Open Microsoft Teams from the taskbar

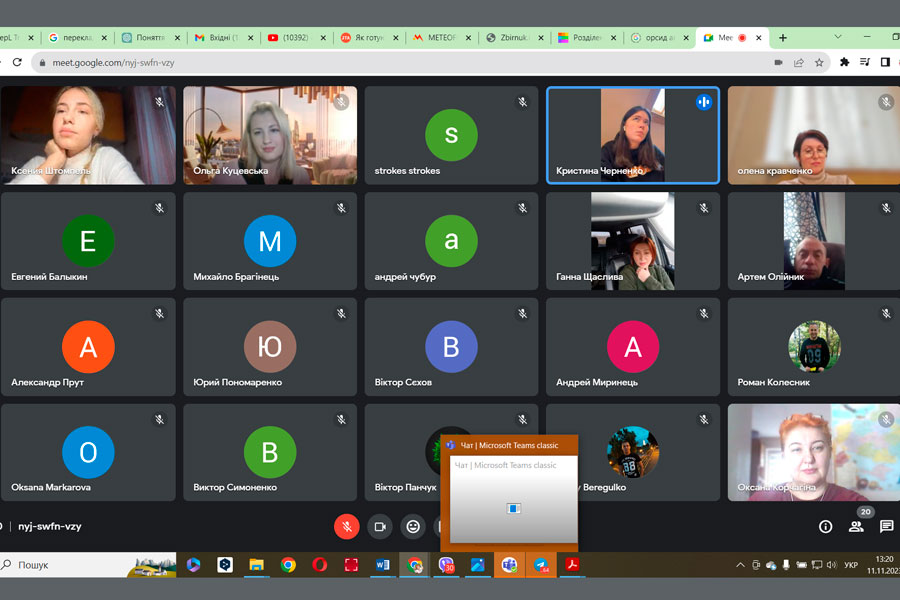point(509,565)
